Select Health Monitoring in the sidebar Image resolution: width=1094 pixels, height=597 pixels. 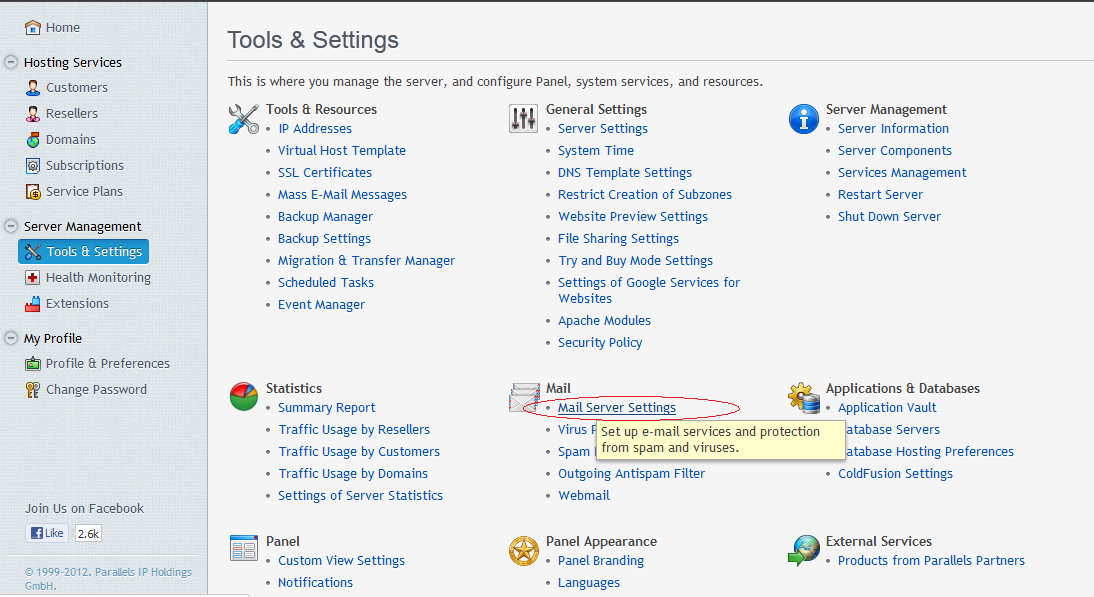coord(98,277)
